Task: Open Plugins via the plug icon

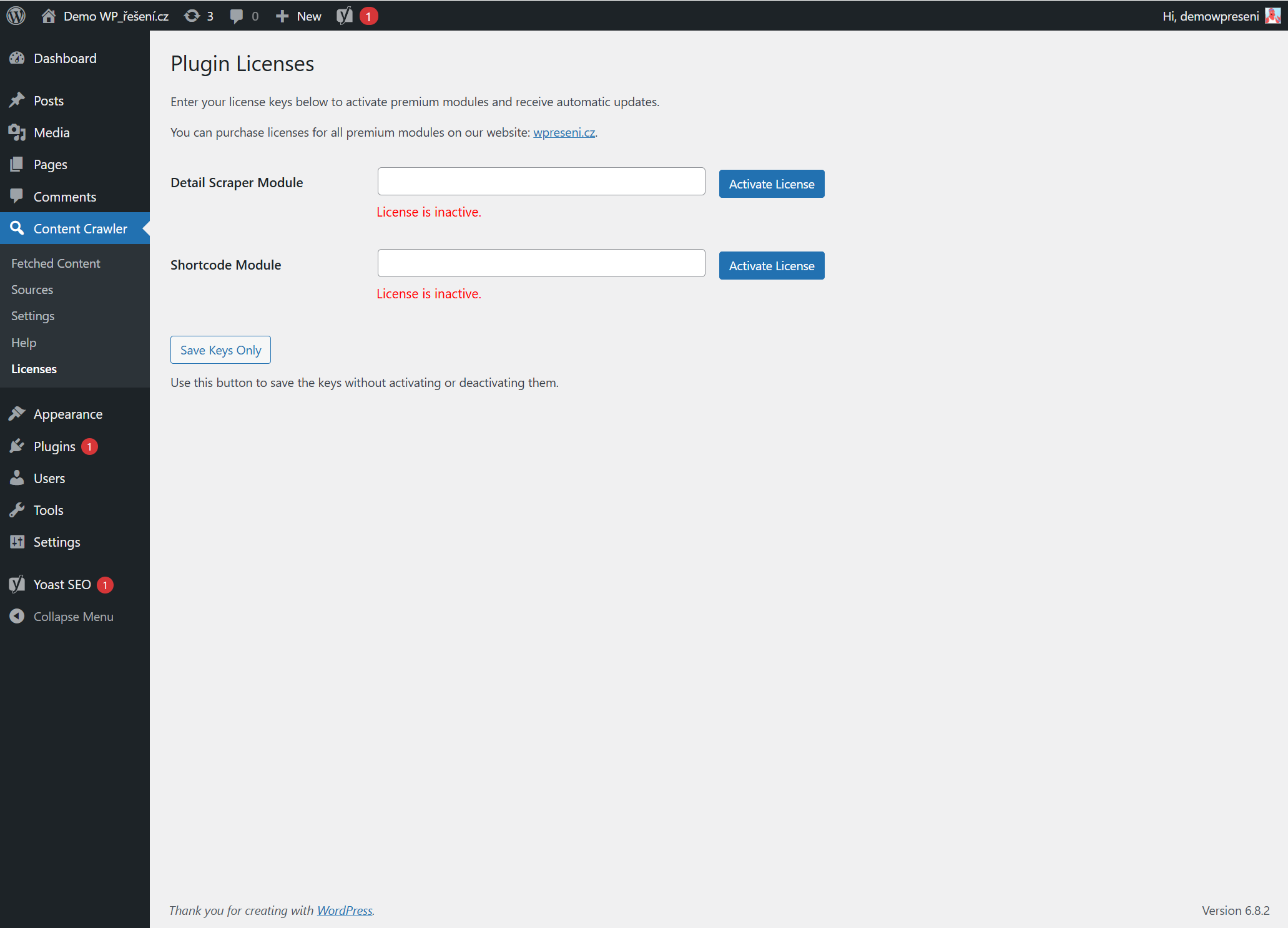Action: [x=17, y=446]
